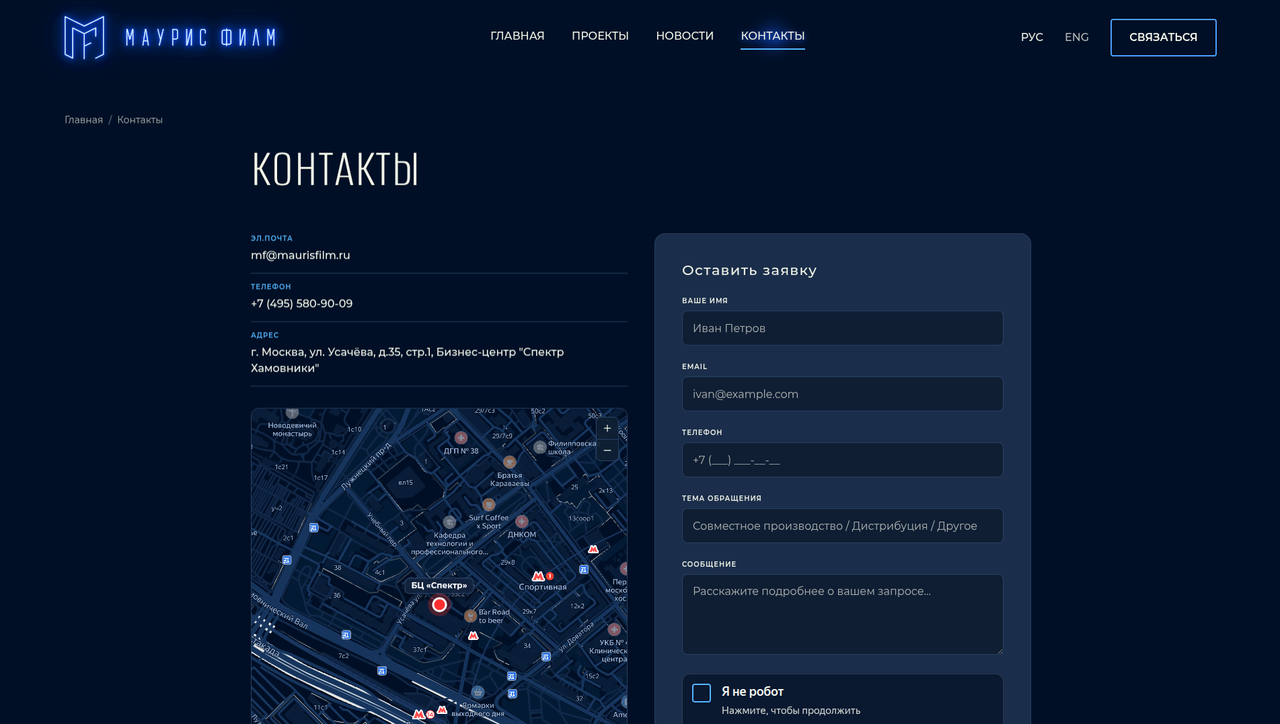Click the phone number +7 (495) 580-90-09

[x=302, y=303]
